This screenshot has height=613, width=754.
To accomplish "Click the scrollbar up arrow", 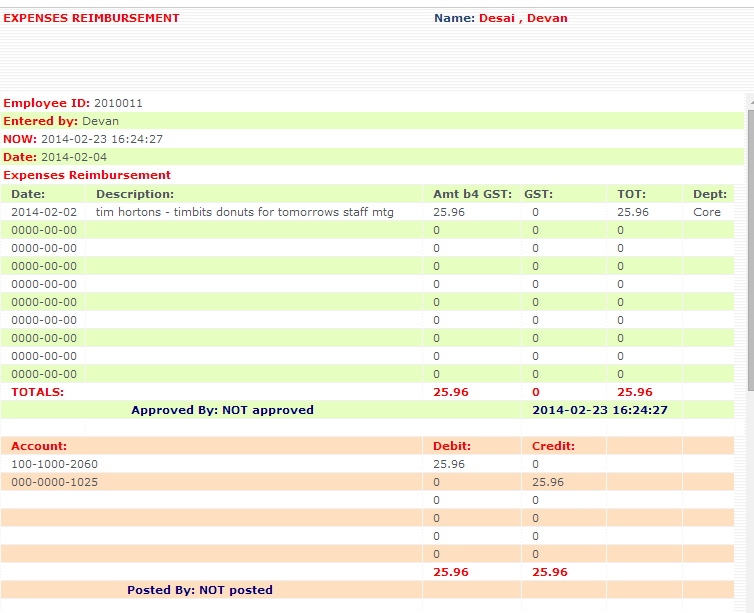I will 749,101.
